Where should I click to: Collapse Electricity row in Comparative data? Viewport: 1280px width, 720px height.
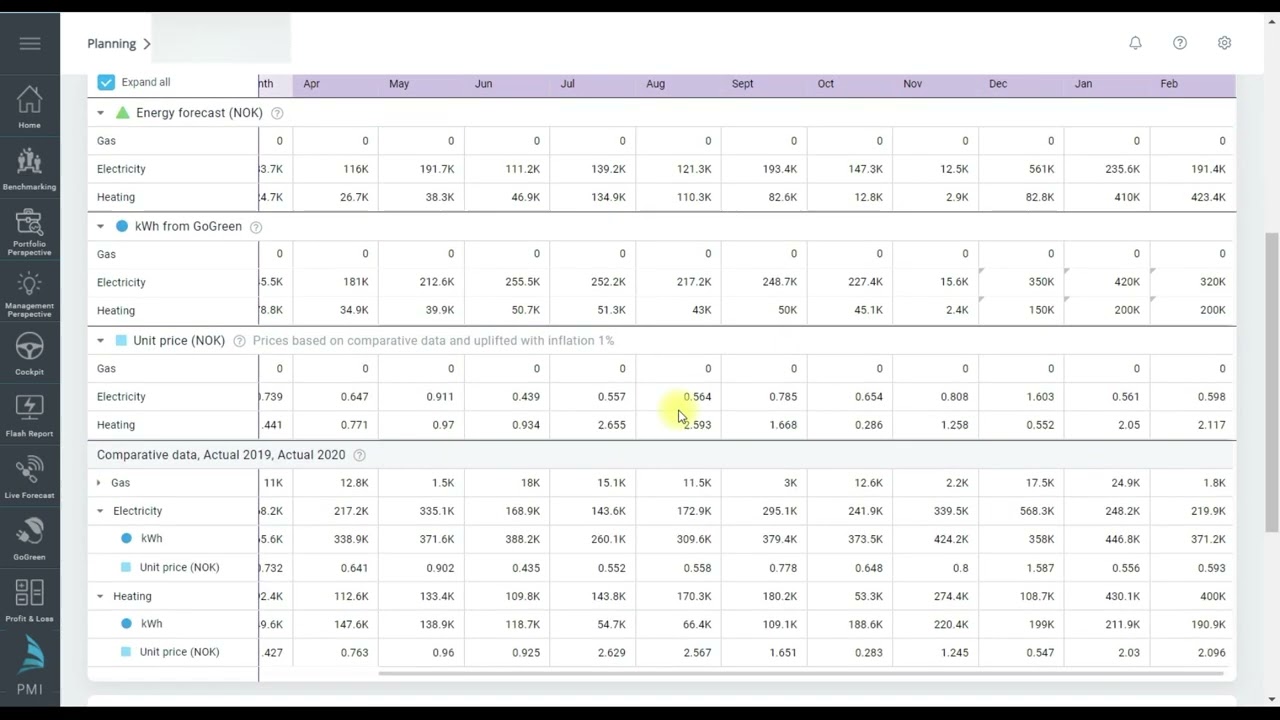[x=100, y=511]
